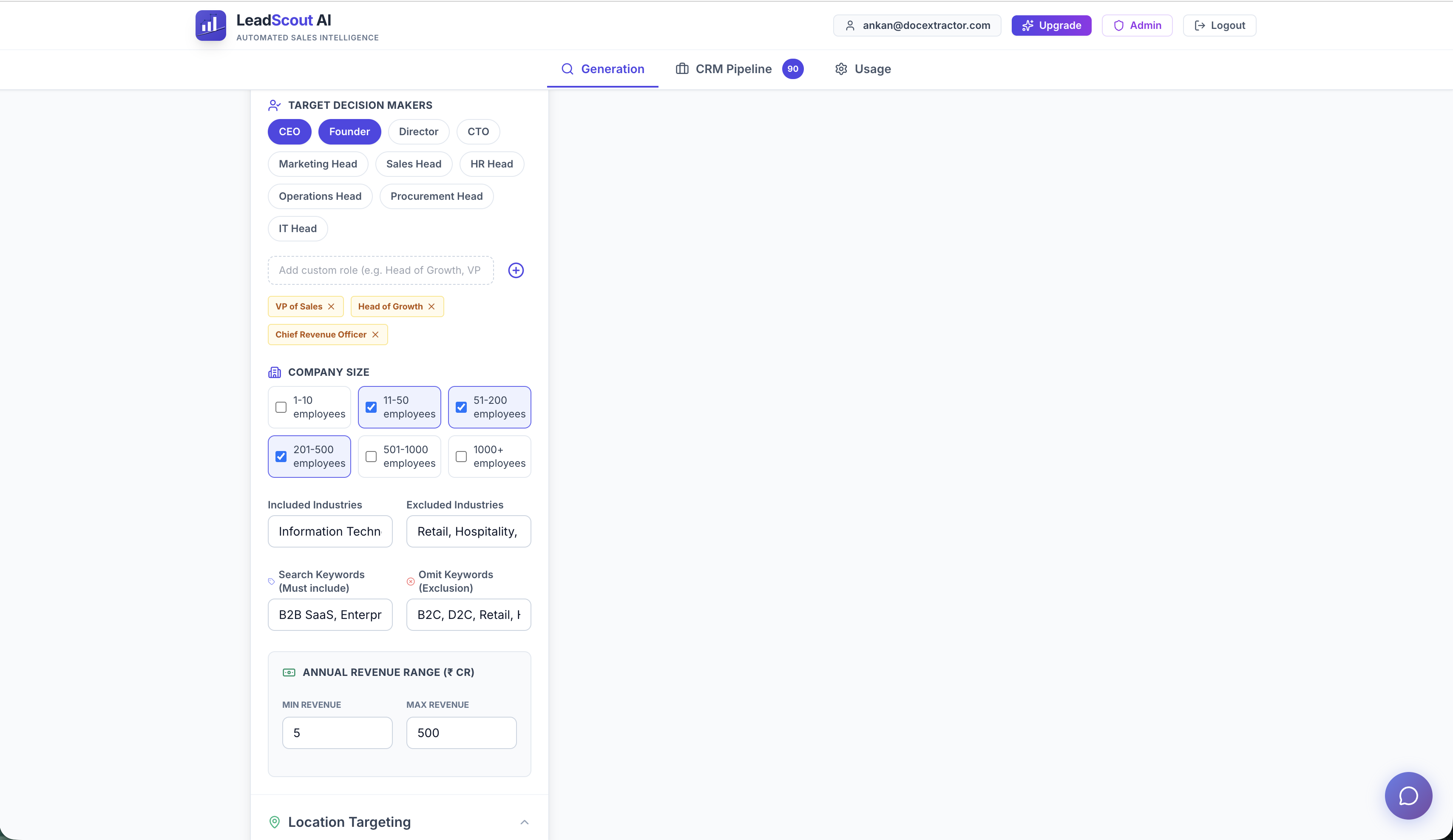Click the Min Revenue input field
The height and width of the screenshot is (840, 1453).
(x=337, y=733)
